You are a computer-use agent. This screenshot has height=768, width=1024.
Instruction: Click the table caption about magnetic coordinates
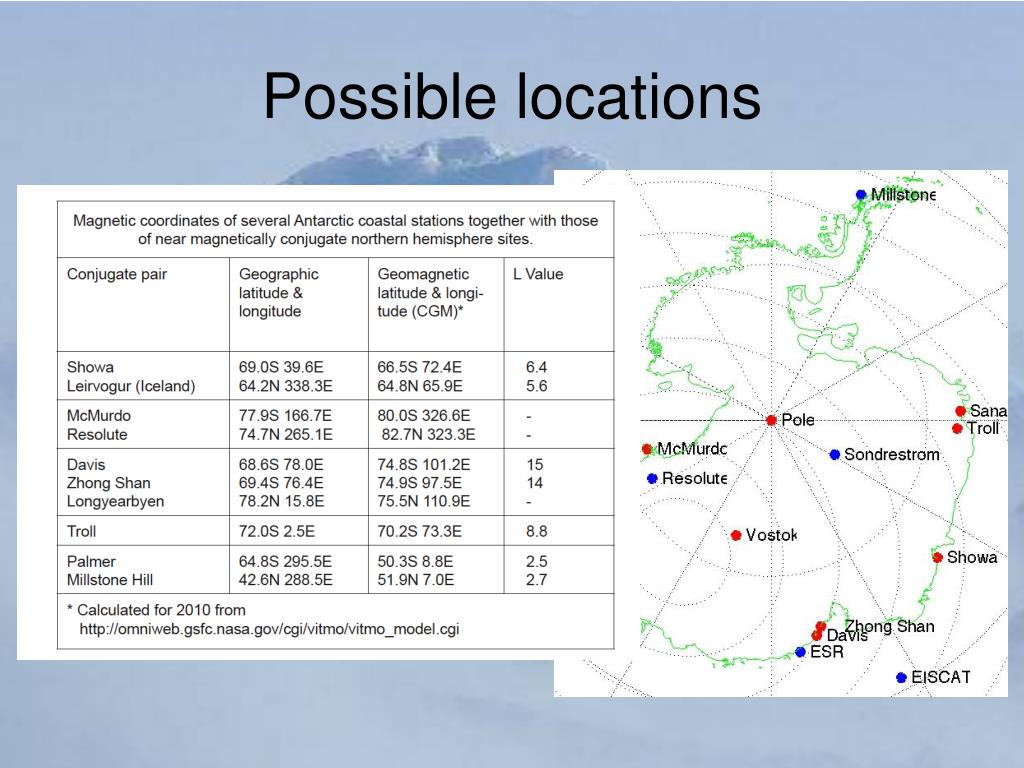335,230
